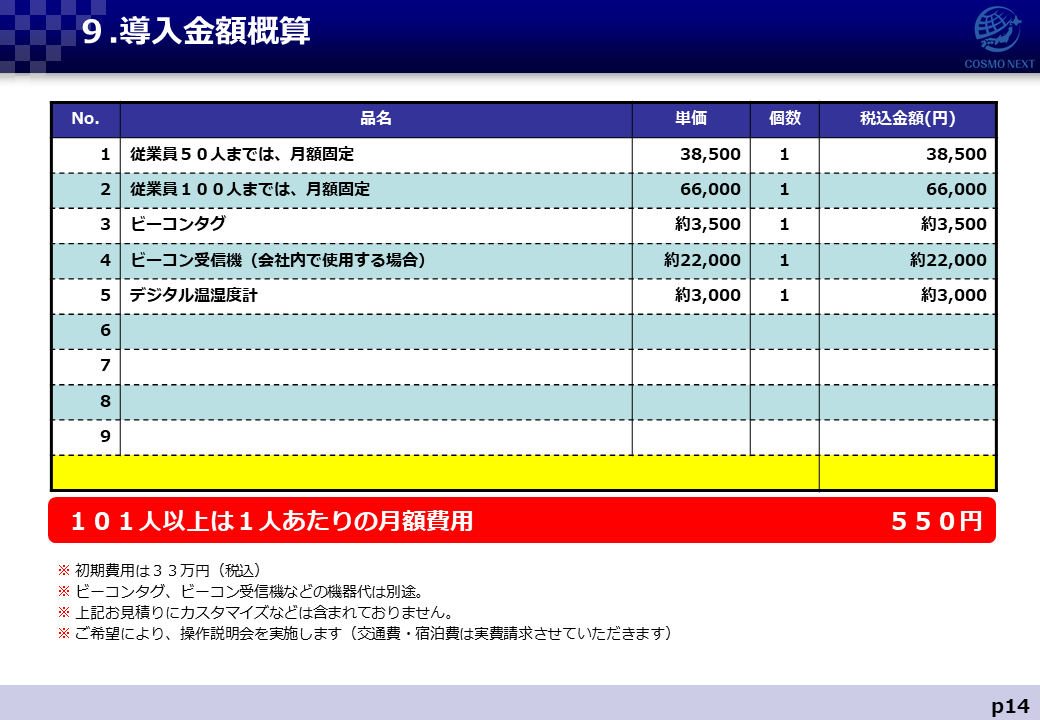This screenshot has width=1040, height=720.
Task: Click the 税込金額 value 38,500 for 50人 plan
Action: click(956, 154)
